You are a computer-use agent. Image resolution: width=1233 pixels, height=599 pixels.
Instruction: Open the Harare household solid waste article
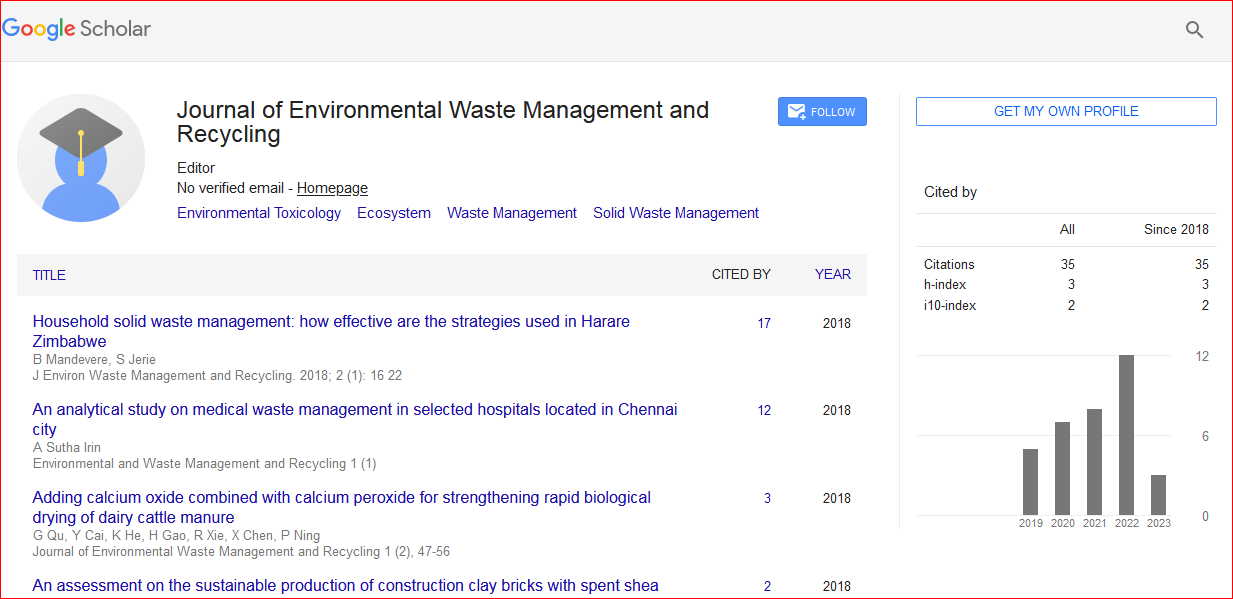331,322
